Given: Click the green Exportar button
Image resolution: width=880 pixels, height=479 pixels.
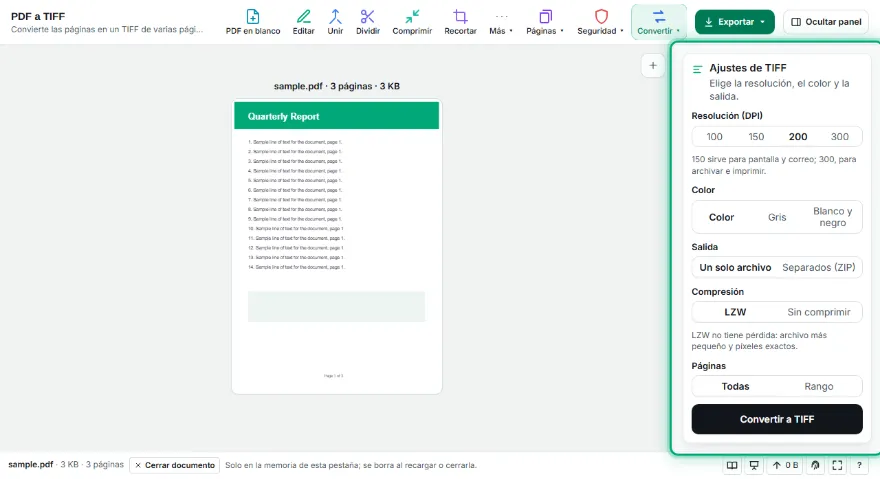Looking at the screenshot, I should click(734, 22).
